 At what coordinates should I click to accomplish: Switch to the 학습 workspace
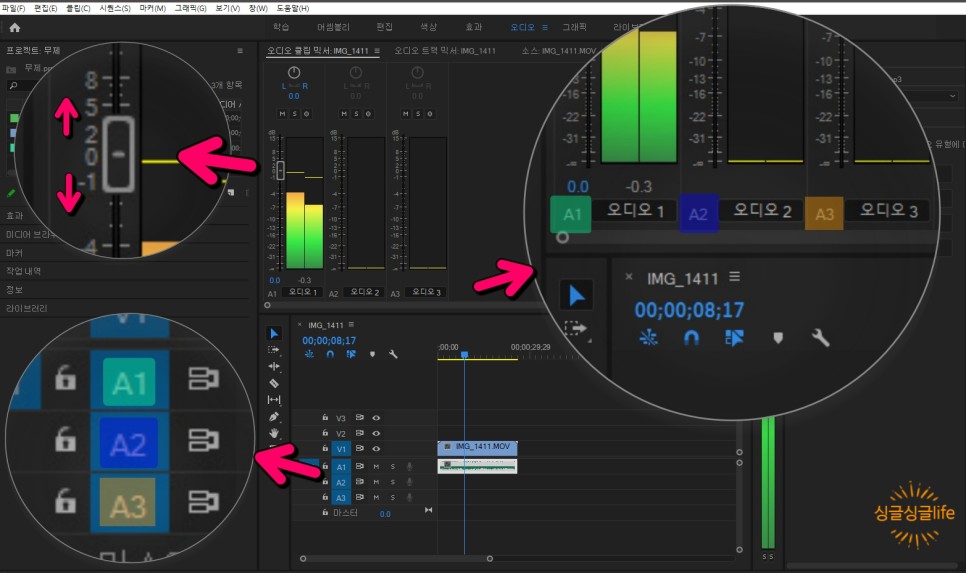[281, 27]
